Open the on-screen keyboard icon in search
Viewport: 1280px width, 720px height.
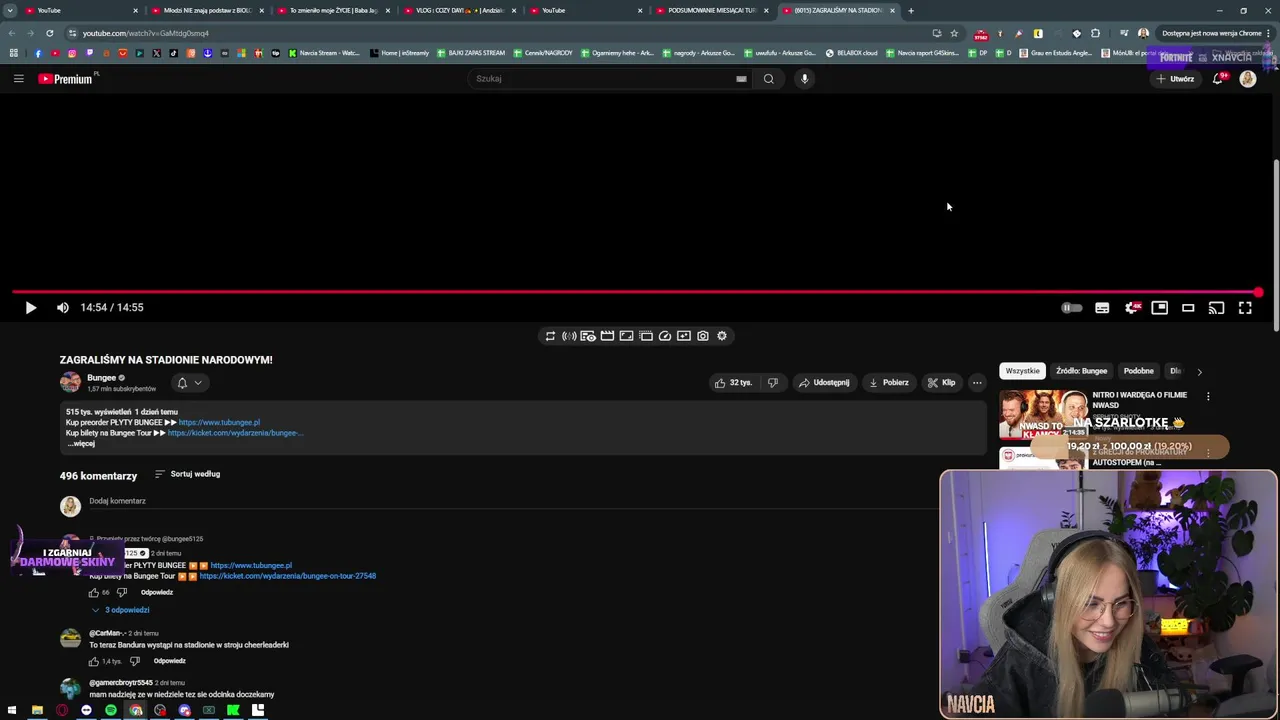point(741,79)
